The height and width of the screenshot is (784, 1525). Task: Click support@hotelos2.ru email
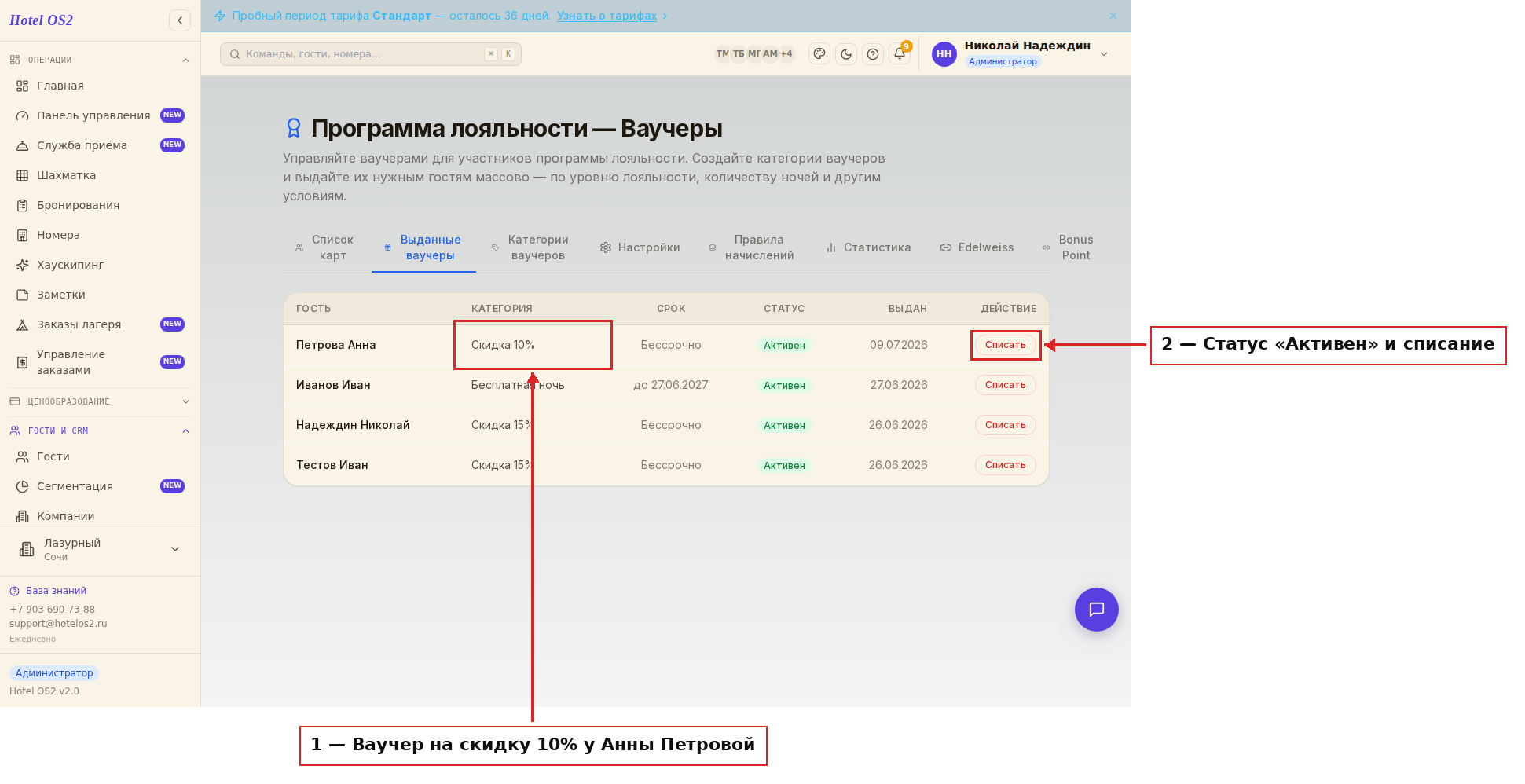[58, 624]
